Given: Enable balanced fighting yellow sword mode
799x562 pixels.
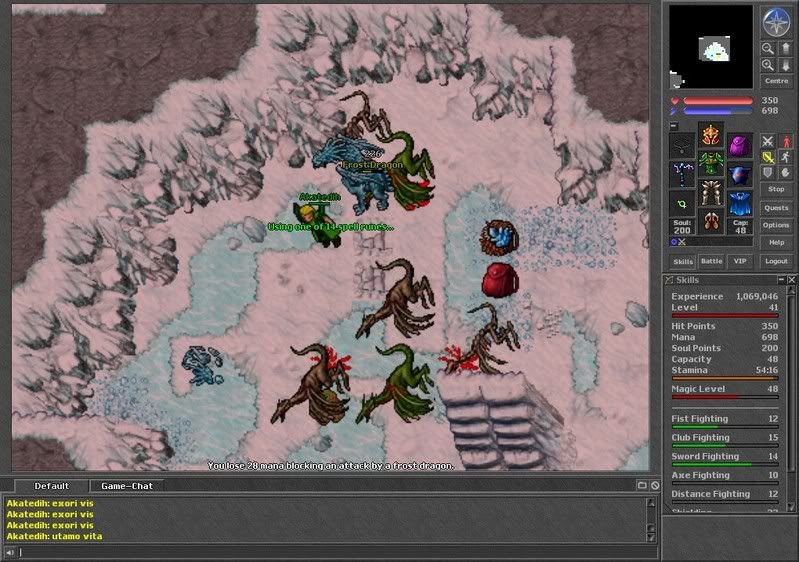Looking at the screenshot, I should (767, 157).
